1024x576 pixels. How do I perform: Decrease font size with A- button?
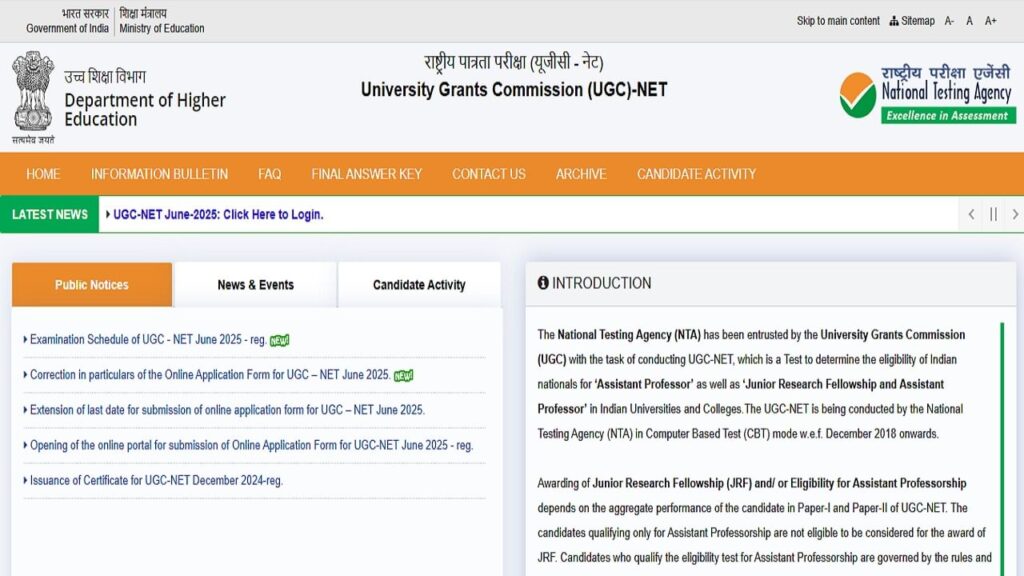[949, 21]
